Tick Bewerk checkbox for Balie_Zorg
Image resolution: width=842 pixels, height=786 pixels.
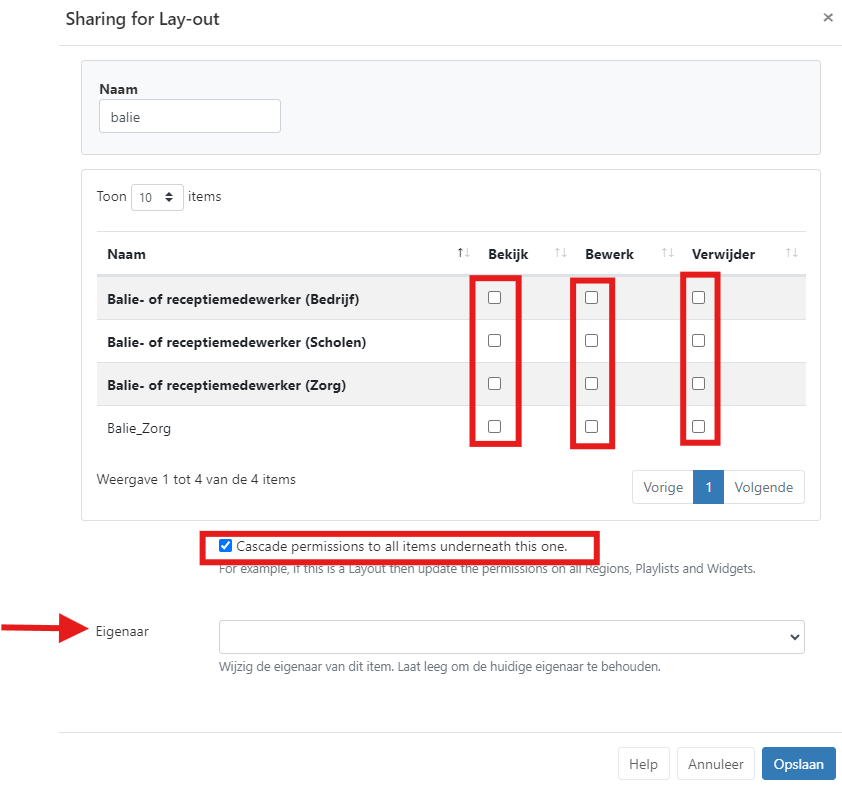[x=592, y=427]
